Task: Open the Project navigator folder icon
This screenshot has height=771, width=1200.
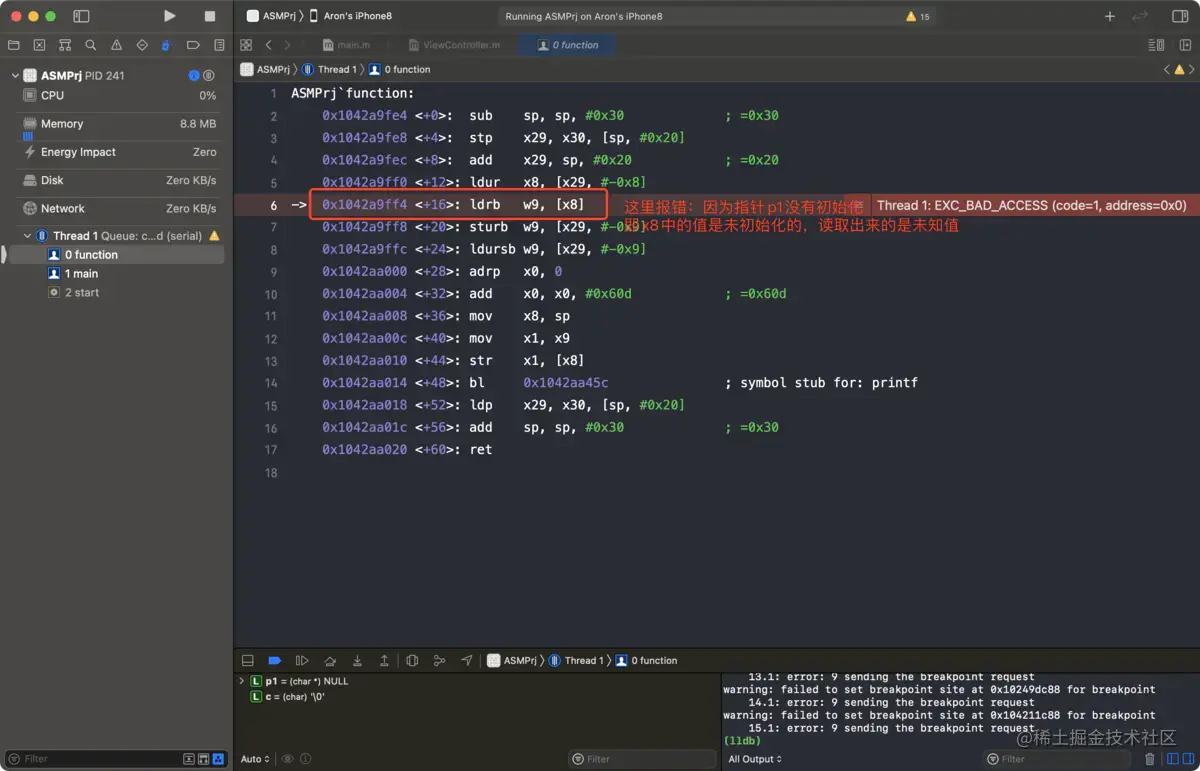Action: [13, 45]
